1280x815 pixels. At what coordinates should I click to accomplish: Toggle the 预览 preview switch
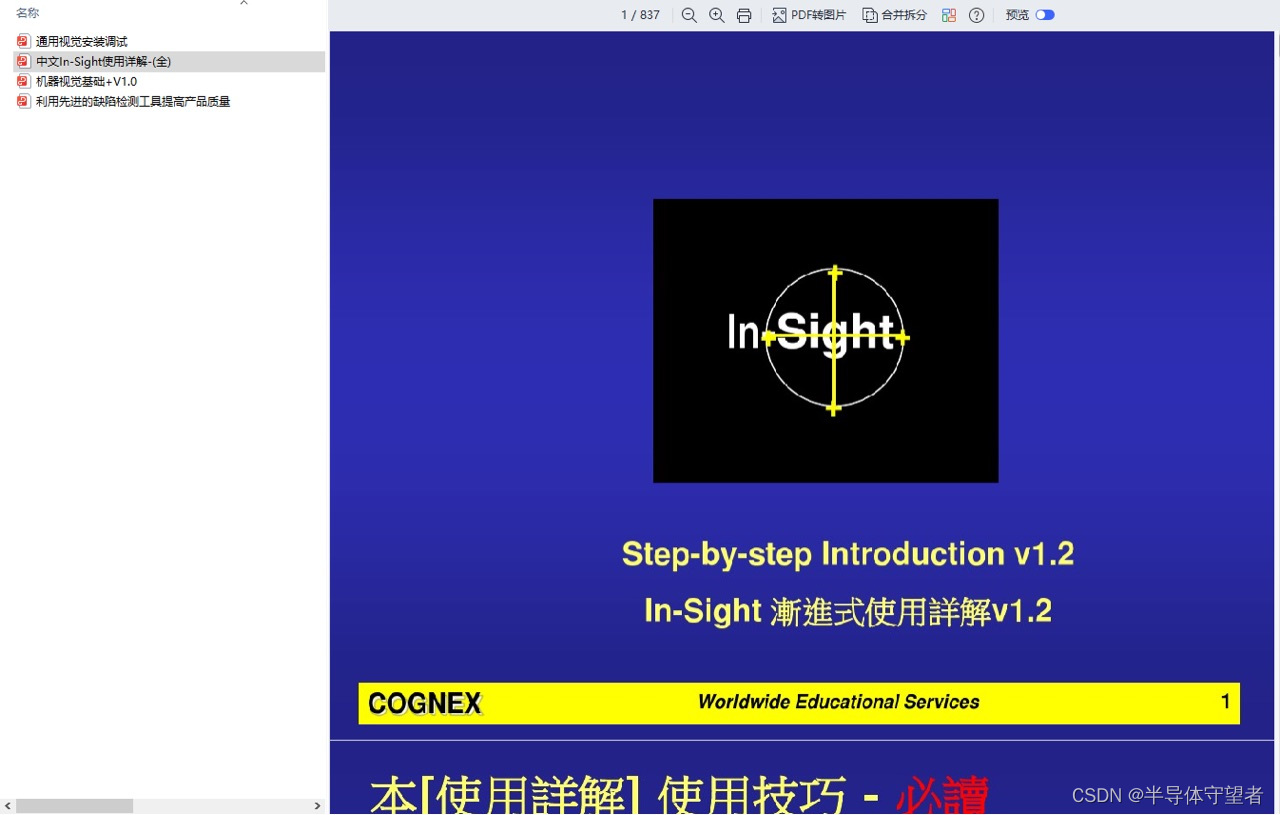pyautogui.click(x=1045, y=15)
